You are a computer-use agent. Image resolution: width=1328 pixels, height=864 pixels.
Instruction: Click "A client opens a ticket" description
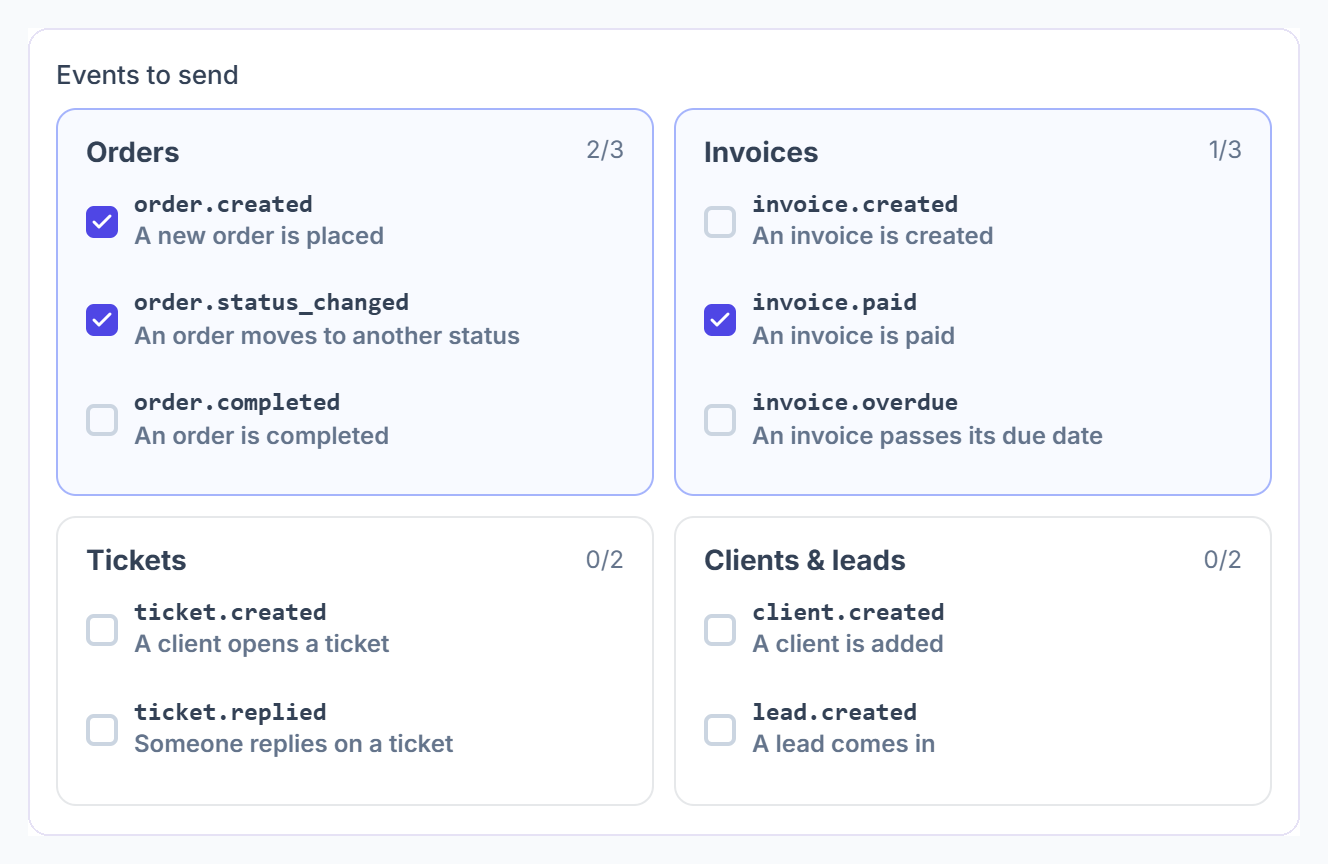pos(262,644)
